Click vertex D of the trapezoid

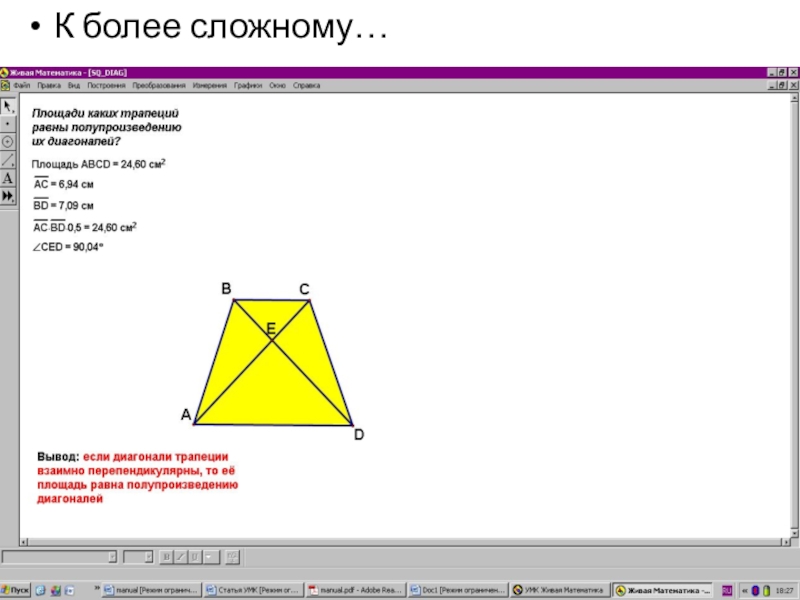click(x=354, y=424)
